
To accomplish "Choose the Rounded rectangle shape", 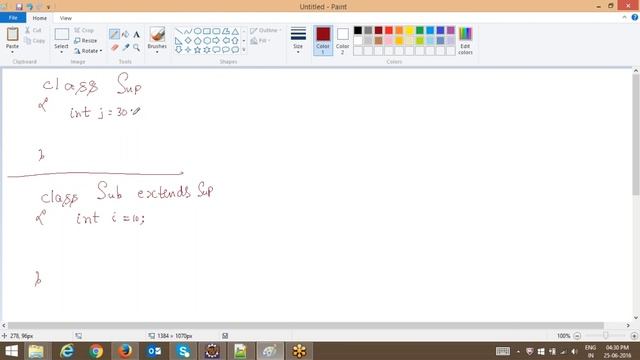I will tap(216, 31).
